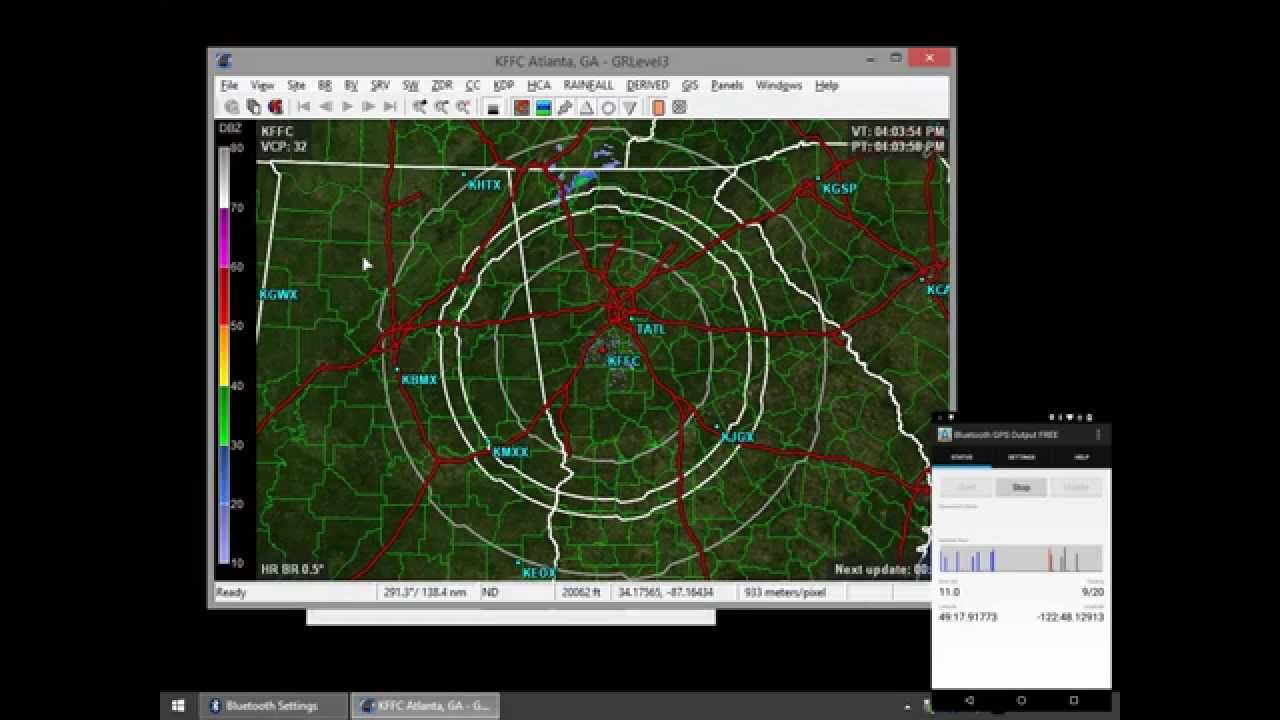Open the GIS menu
The width and height of the screenshot is (1280, 720).
(690, 86)
